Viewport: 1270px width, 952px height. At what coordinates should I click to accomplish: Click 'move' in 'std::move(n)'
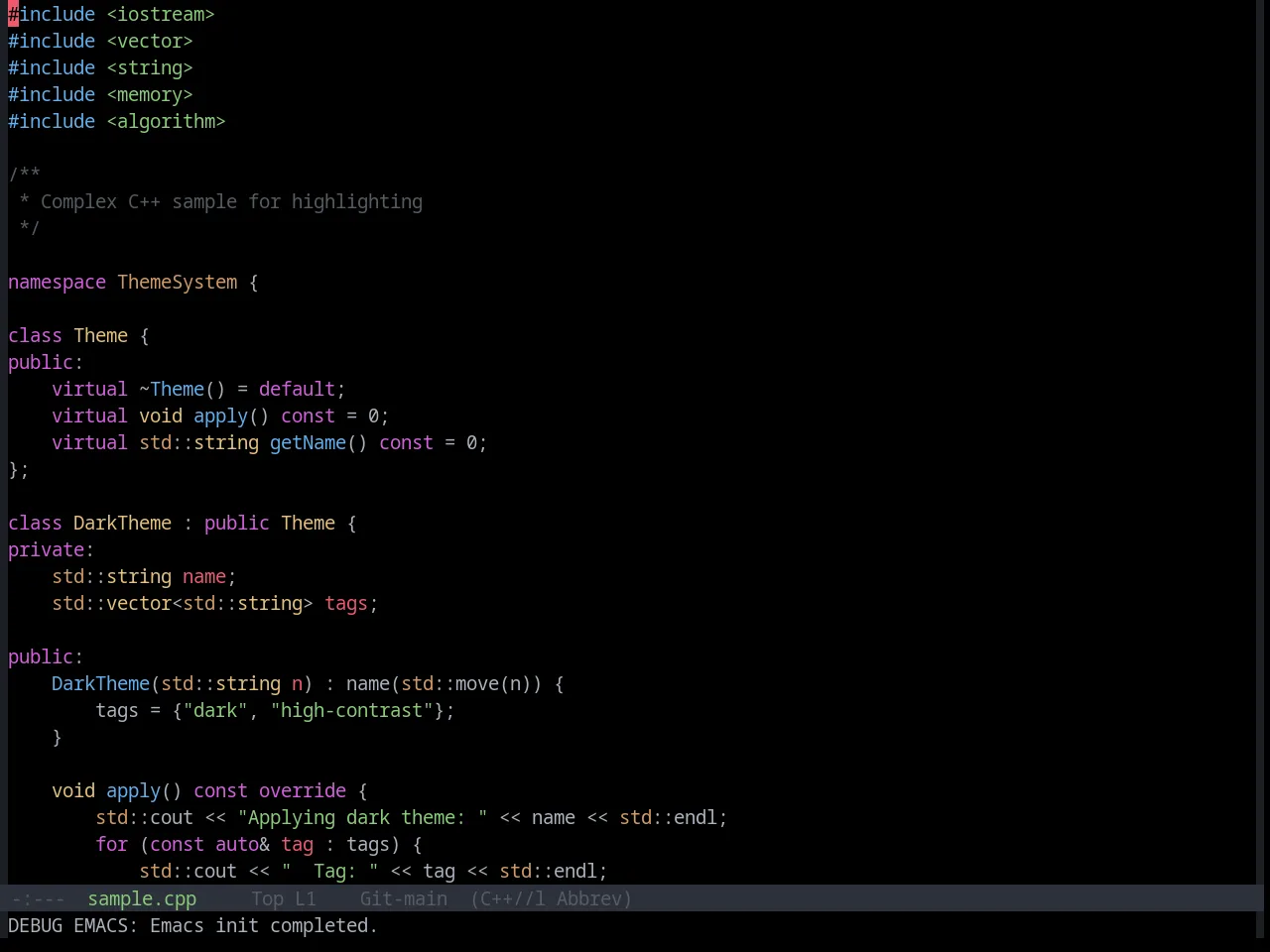(477, 683)
